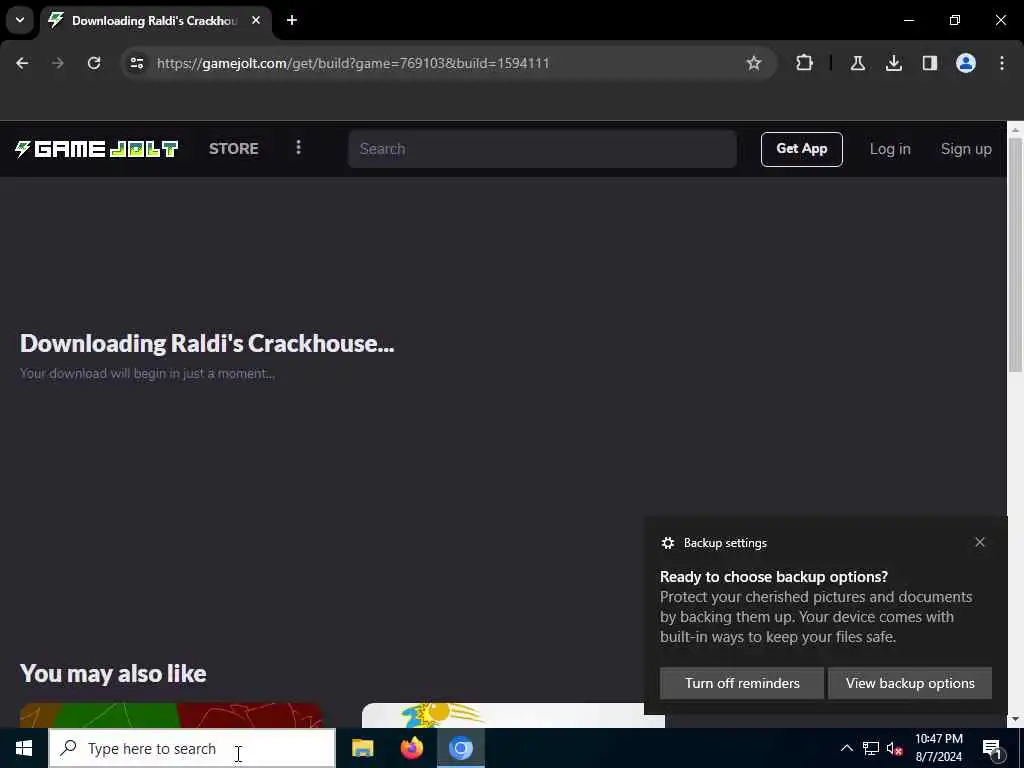Reload the Game Jolt page
Viewport: 1024px width, 768px height.
[94, 63]
